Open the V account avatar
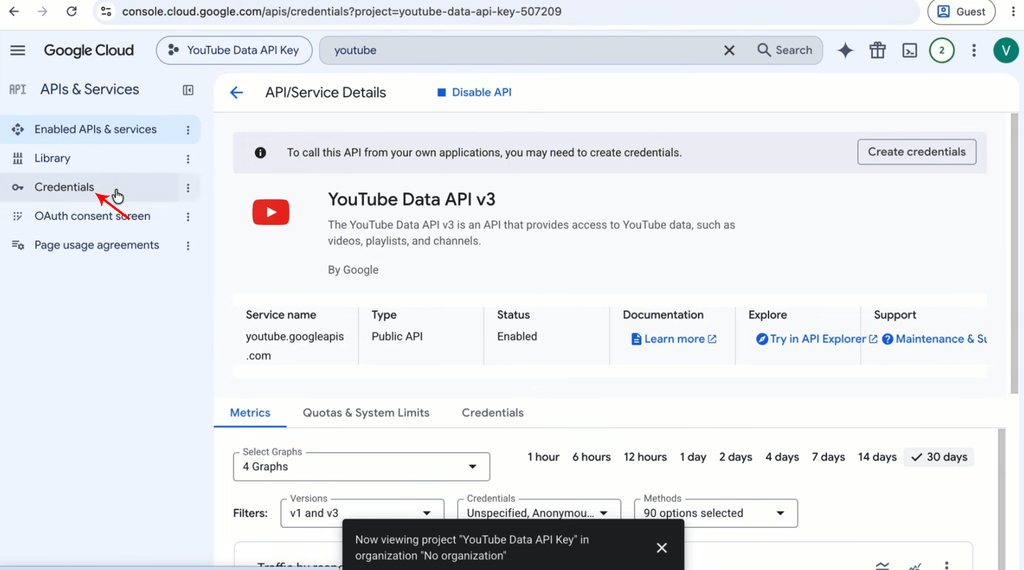The width and height of the screenshot is (1024, 570). pos(1006,50)
